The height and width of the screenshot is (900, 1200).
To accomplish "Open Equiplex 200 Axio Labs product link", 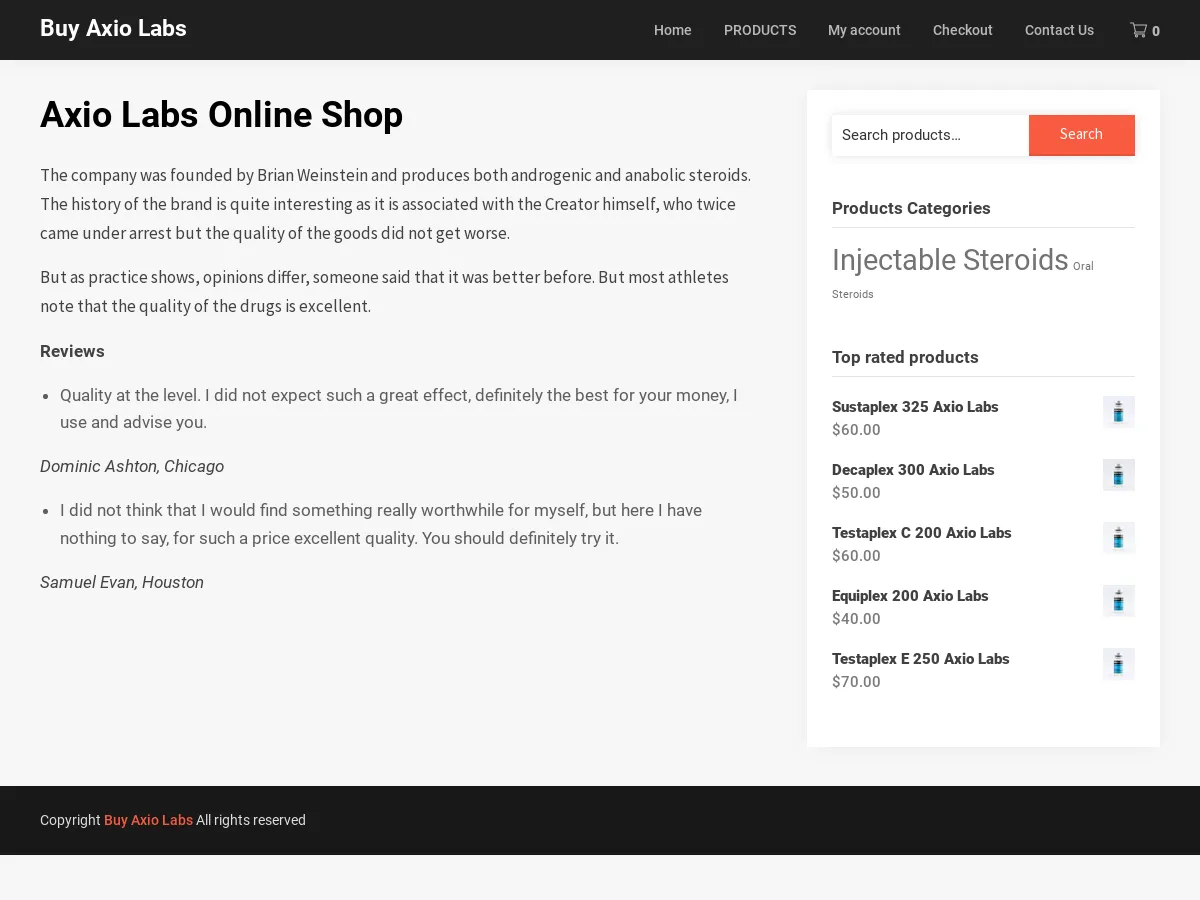I will (x=910, y=596).
